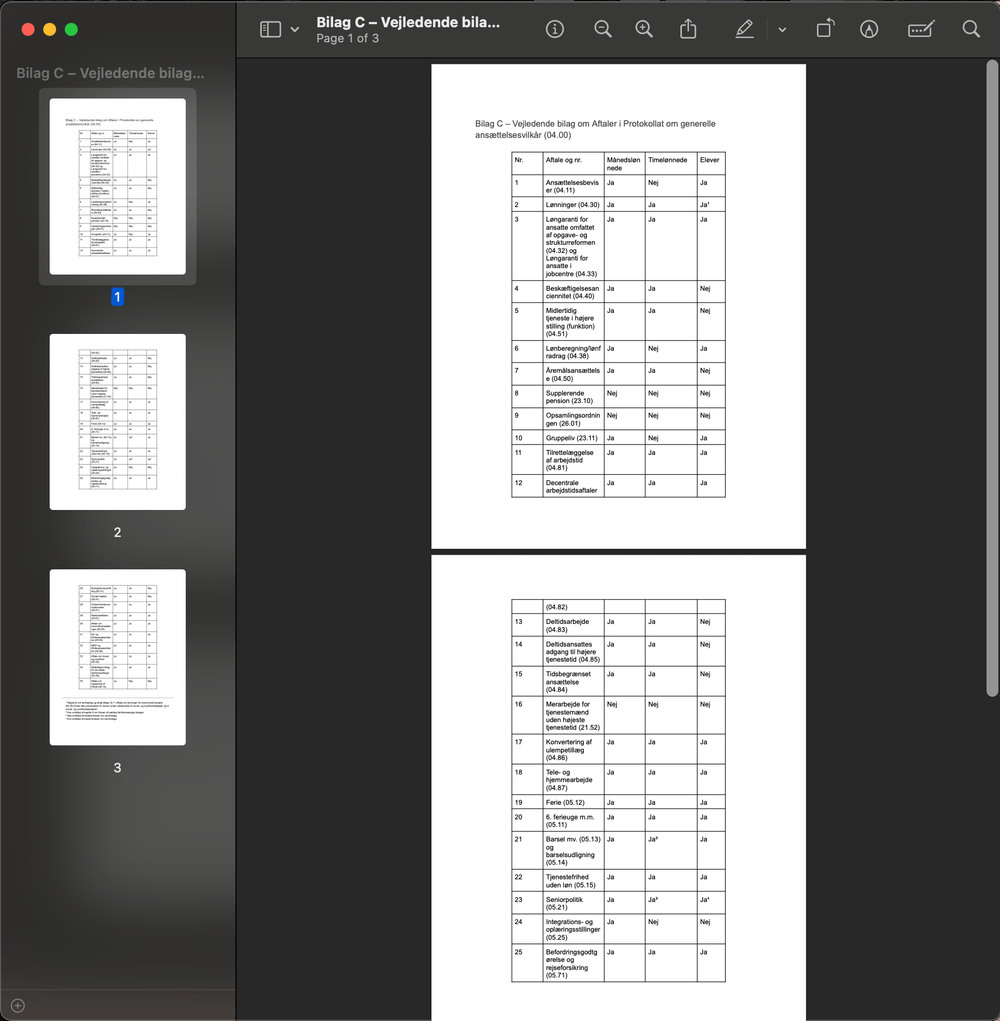Viewport: 1000px width, 1021px height.
Task: Select the Highlight pen tool
Action: coord(744,30)
